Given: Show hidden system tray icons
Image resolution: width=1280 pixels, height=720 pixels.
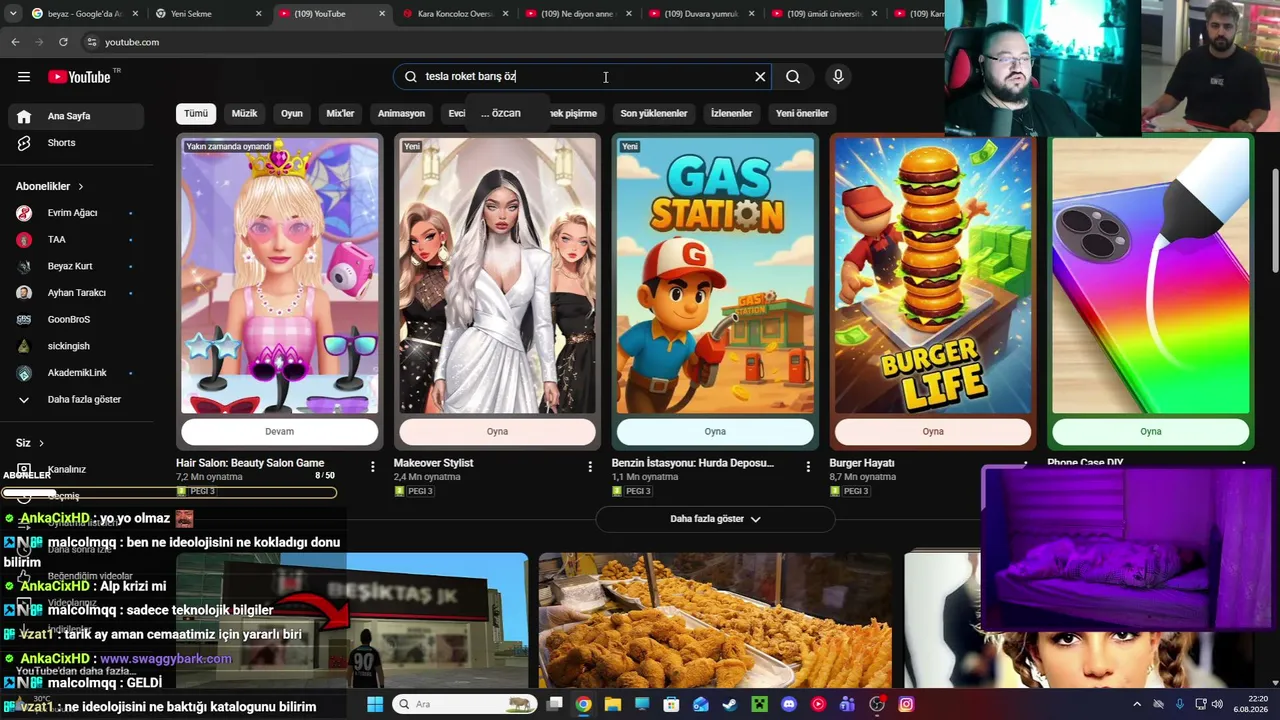Looking at the screenshot, I should [x=1137, y=704].
